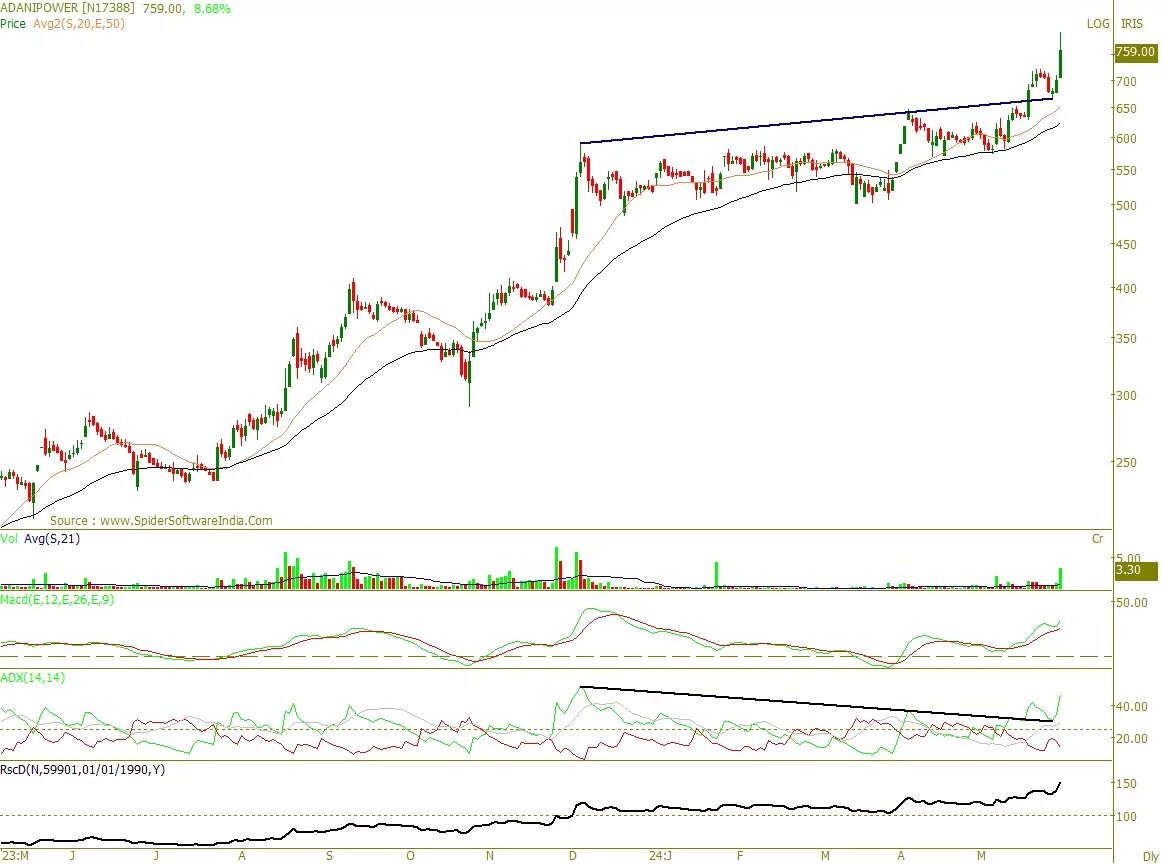Image resolution: width=1162 pixels, height=864 pixels.
Task: Click the 8.68% change value
Action: 211,8
